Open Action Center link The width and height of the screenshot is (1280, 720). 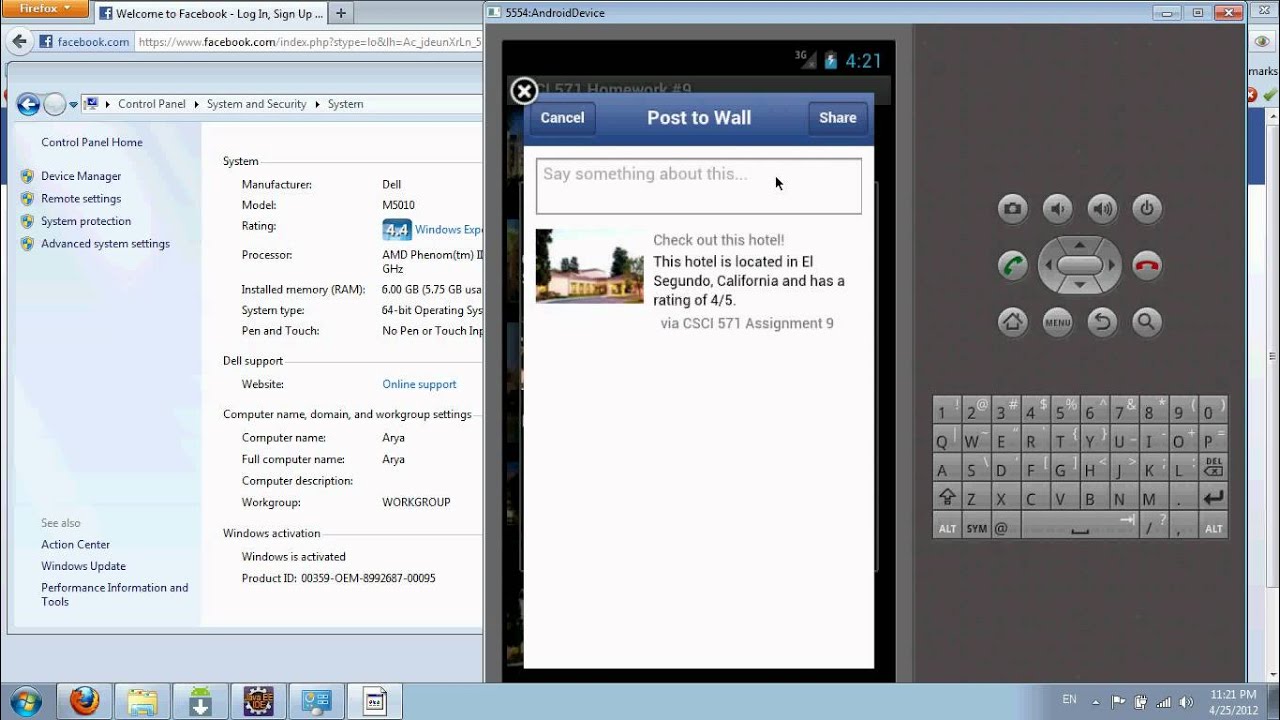click(75, 545)
